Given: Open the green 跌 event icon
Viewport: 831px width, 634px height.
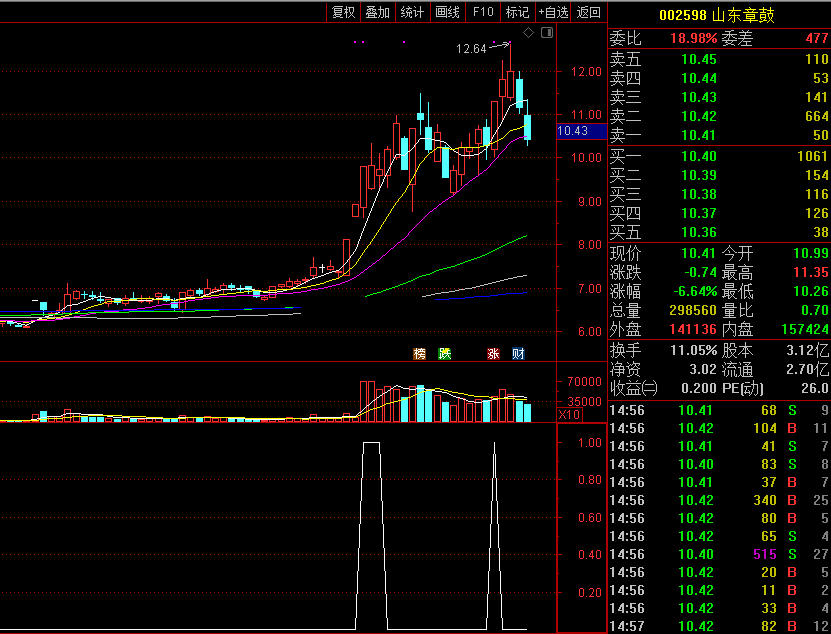Looking at the screenshot, I should 445,354.
